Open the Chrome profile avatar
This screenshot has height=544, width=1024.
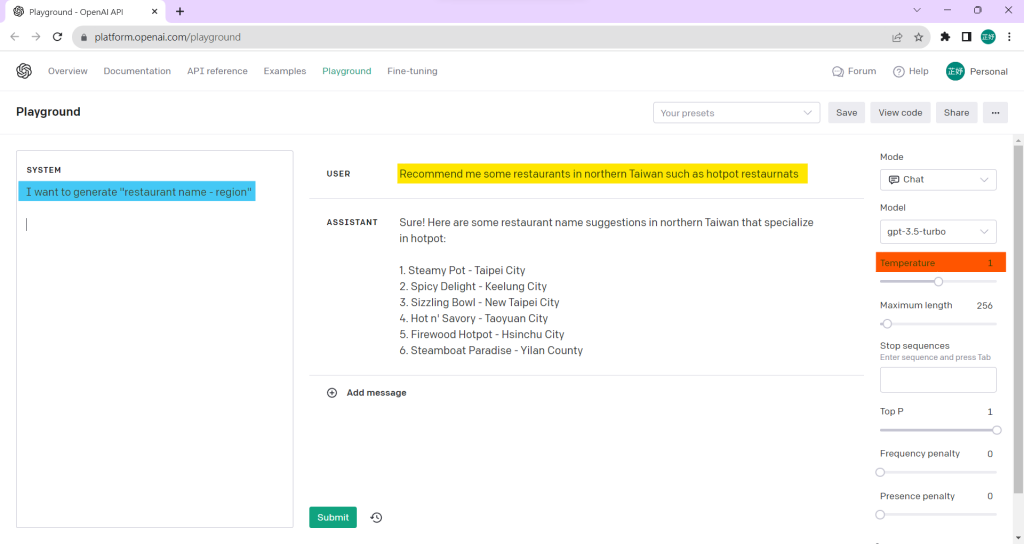[x=988, y=37]
